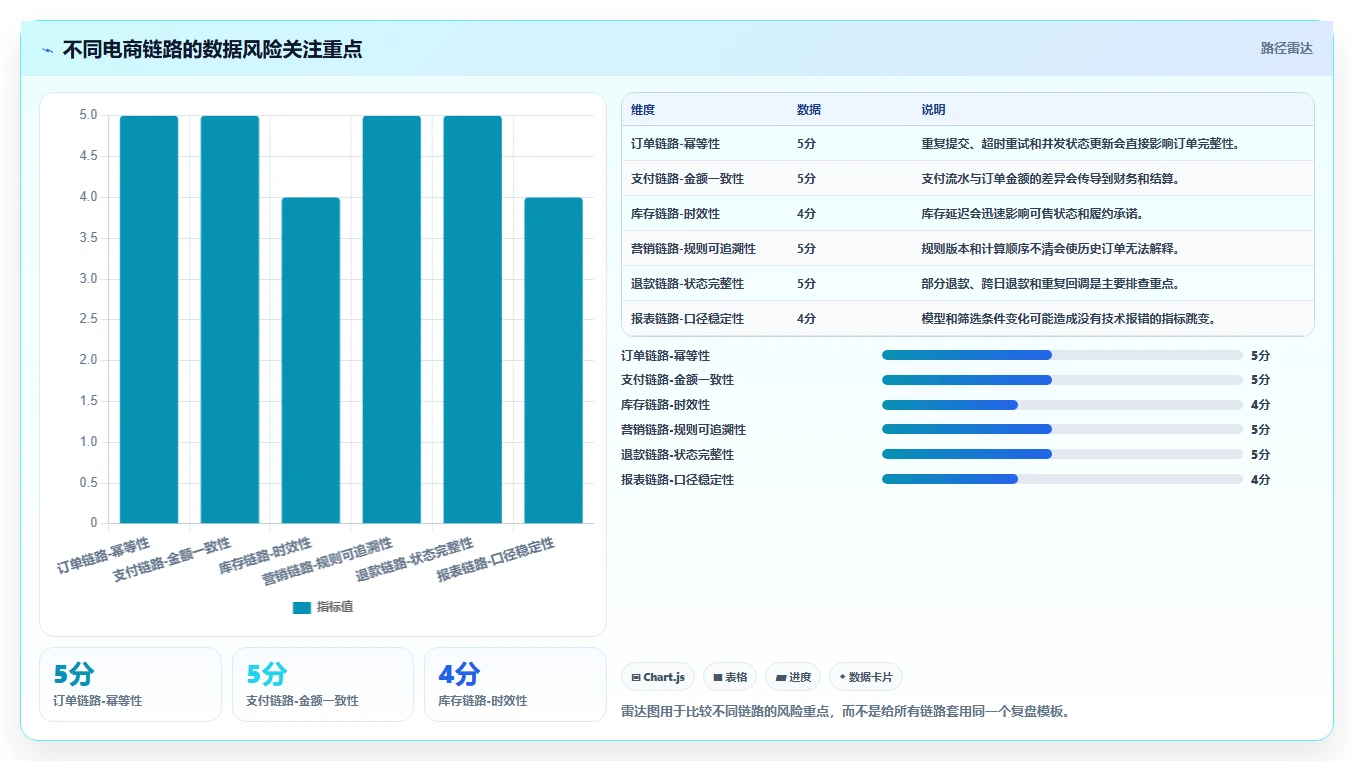Click table cell 支付链路-金额一致性 in 维度 column

[687, 179]
